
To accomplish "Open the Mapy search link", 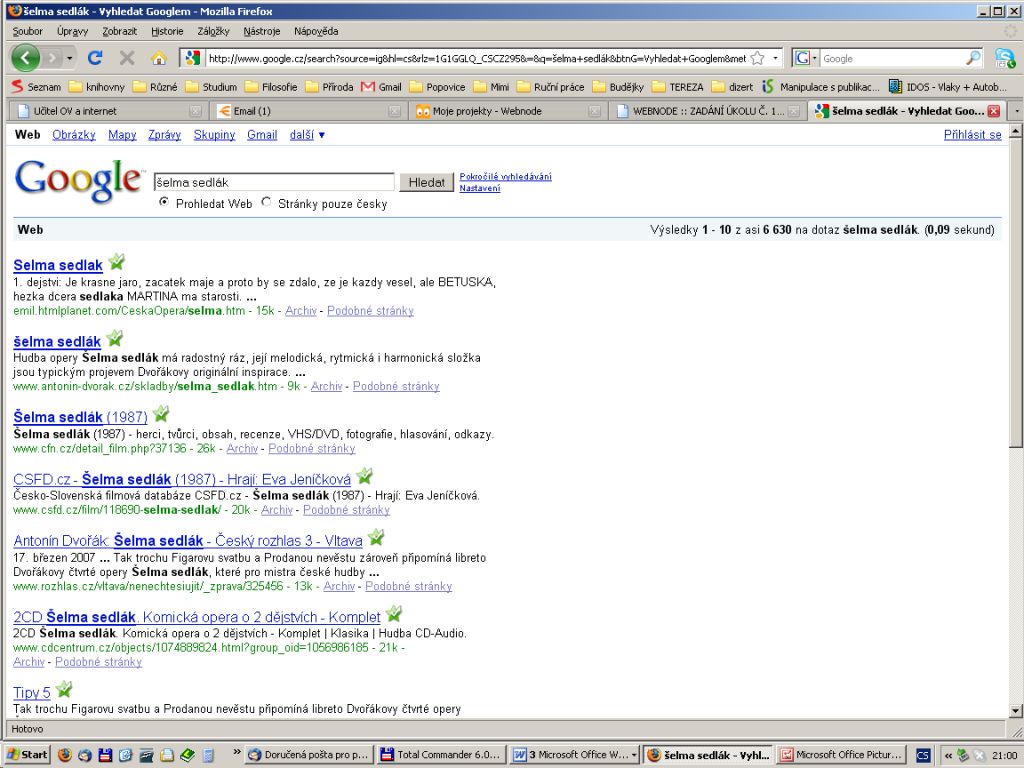I will (x=122, y=135).
